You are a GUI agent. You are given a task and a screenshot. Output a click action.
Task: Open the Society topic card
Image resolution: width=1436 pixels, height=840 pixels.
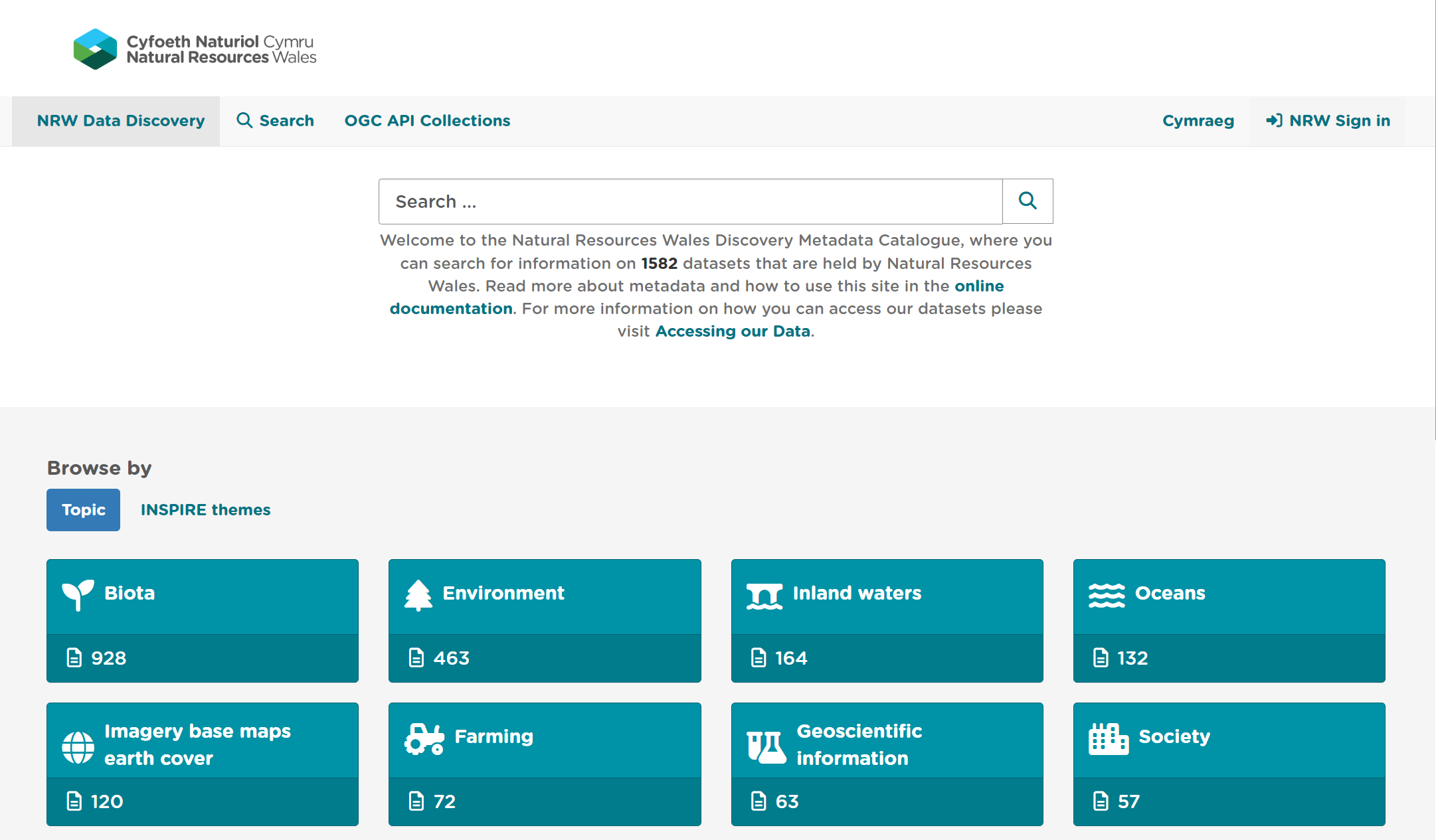tap(1229, 764)
